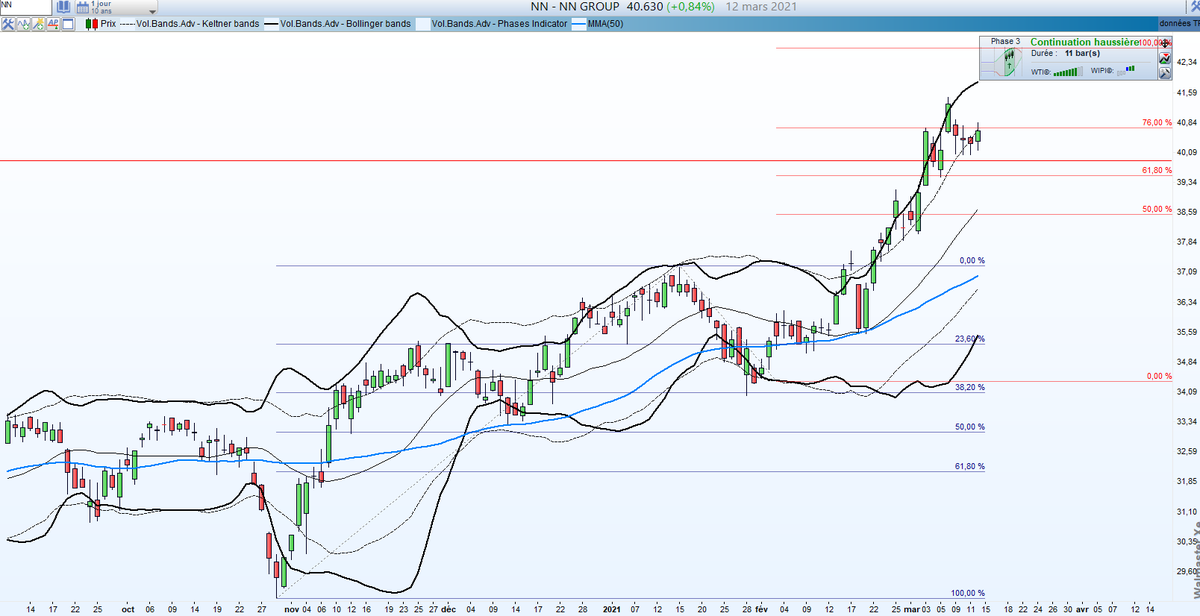
Task: Click the 'fév' label on time axis
Action: [x=761, y=607]
